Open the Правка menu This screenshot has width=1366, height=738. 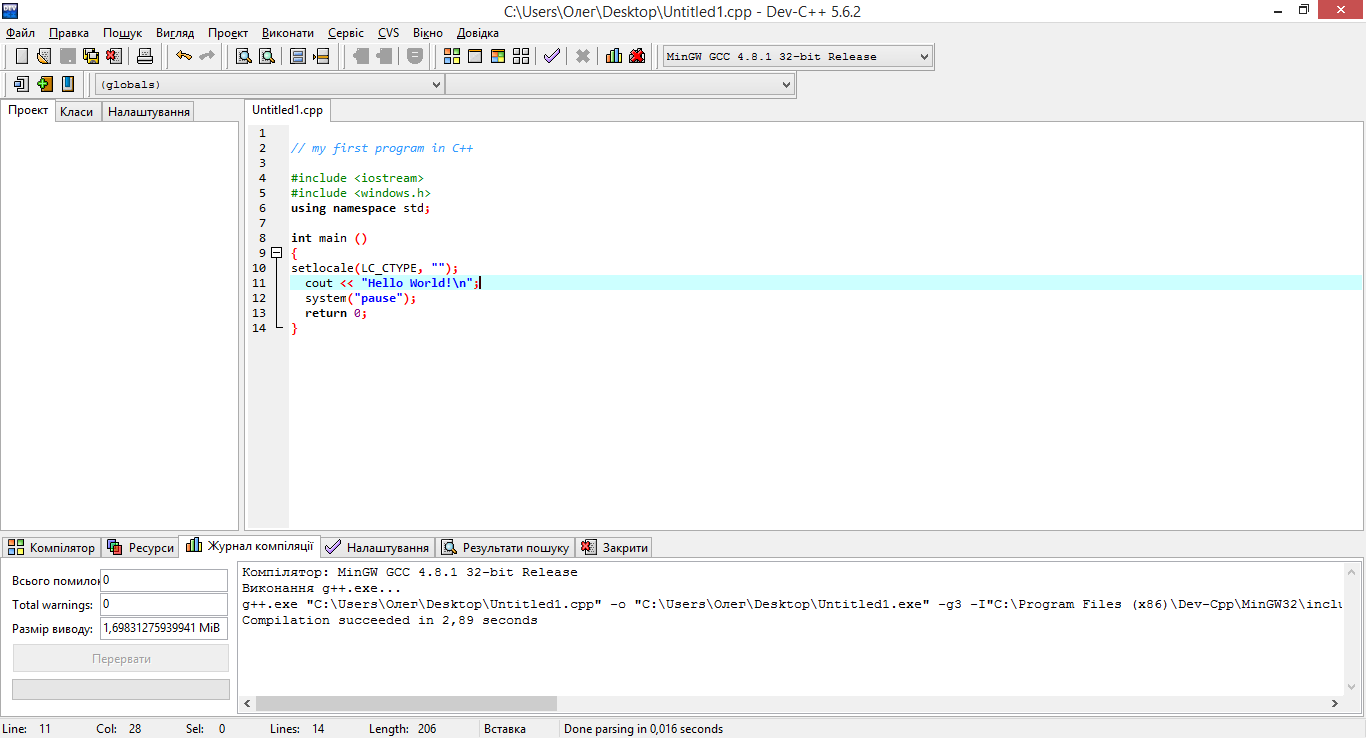tap(69, 33)
